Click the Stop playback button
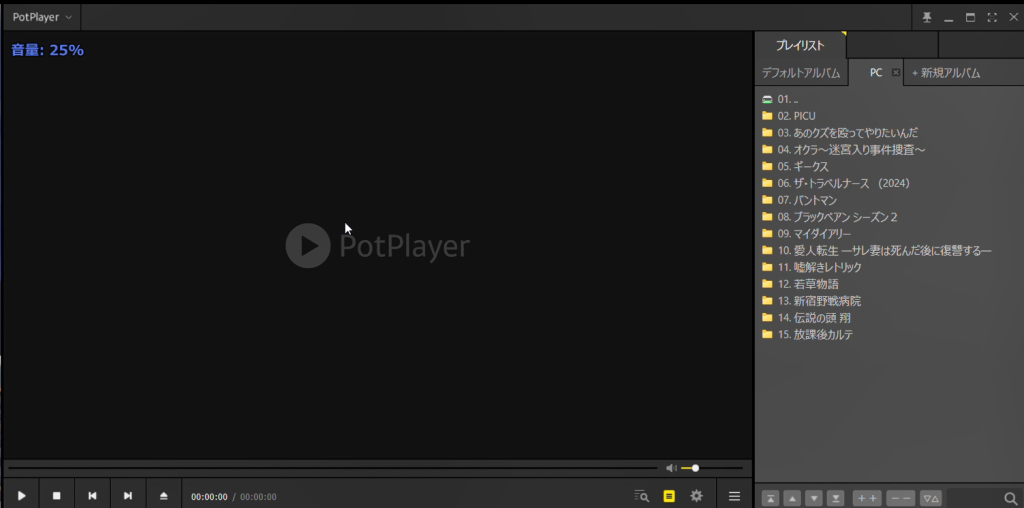The image size is (1024, 508). point(57,496)
